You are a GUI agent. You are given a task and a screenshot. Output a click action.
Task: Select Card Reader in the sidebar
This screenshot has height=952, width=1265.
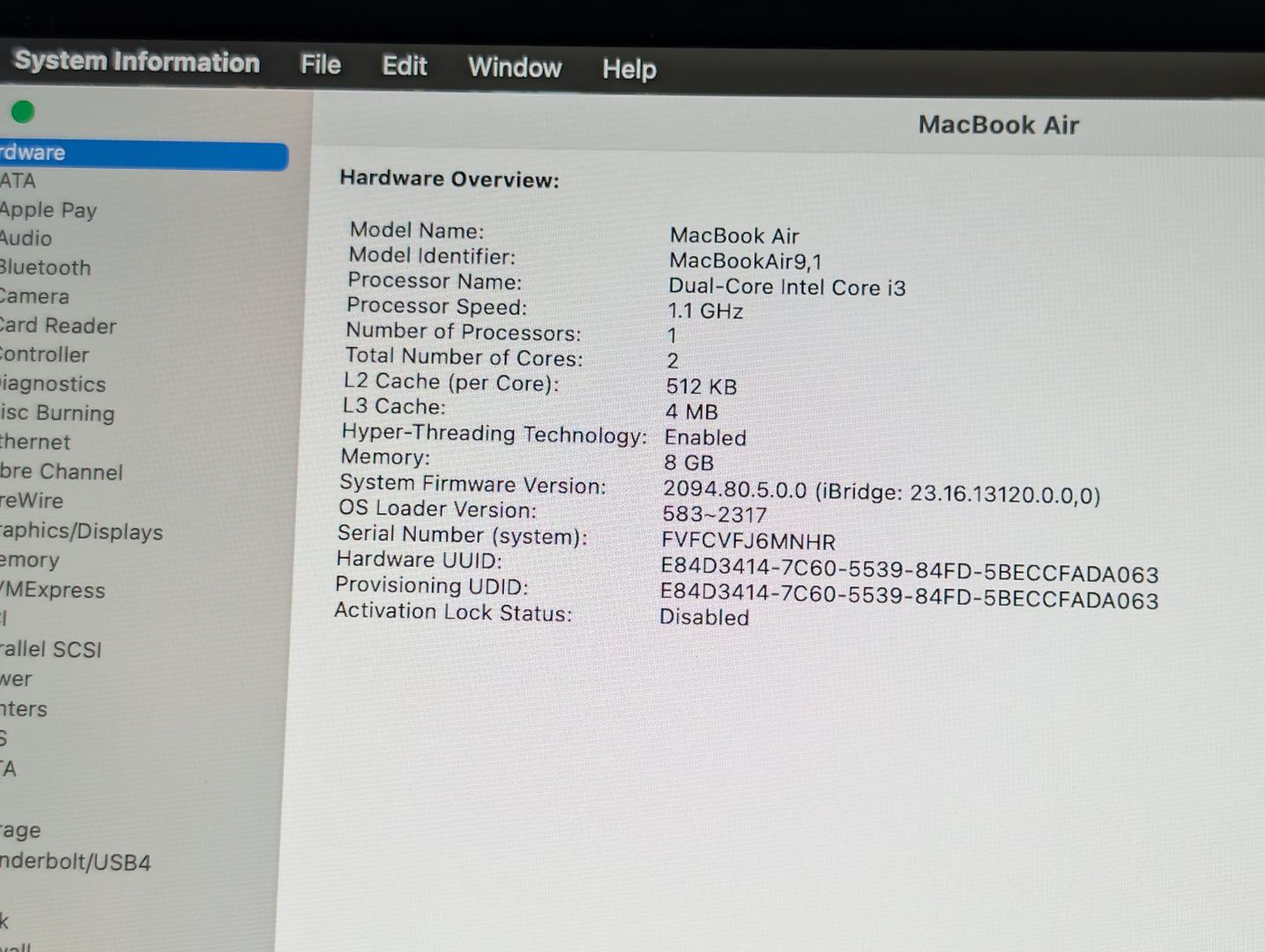pyautogui.click(x=58, y=326)
